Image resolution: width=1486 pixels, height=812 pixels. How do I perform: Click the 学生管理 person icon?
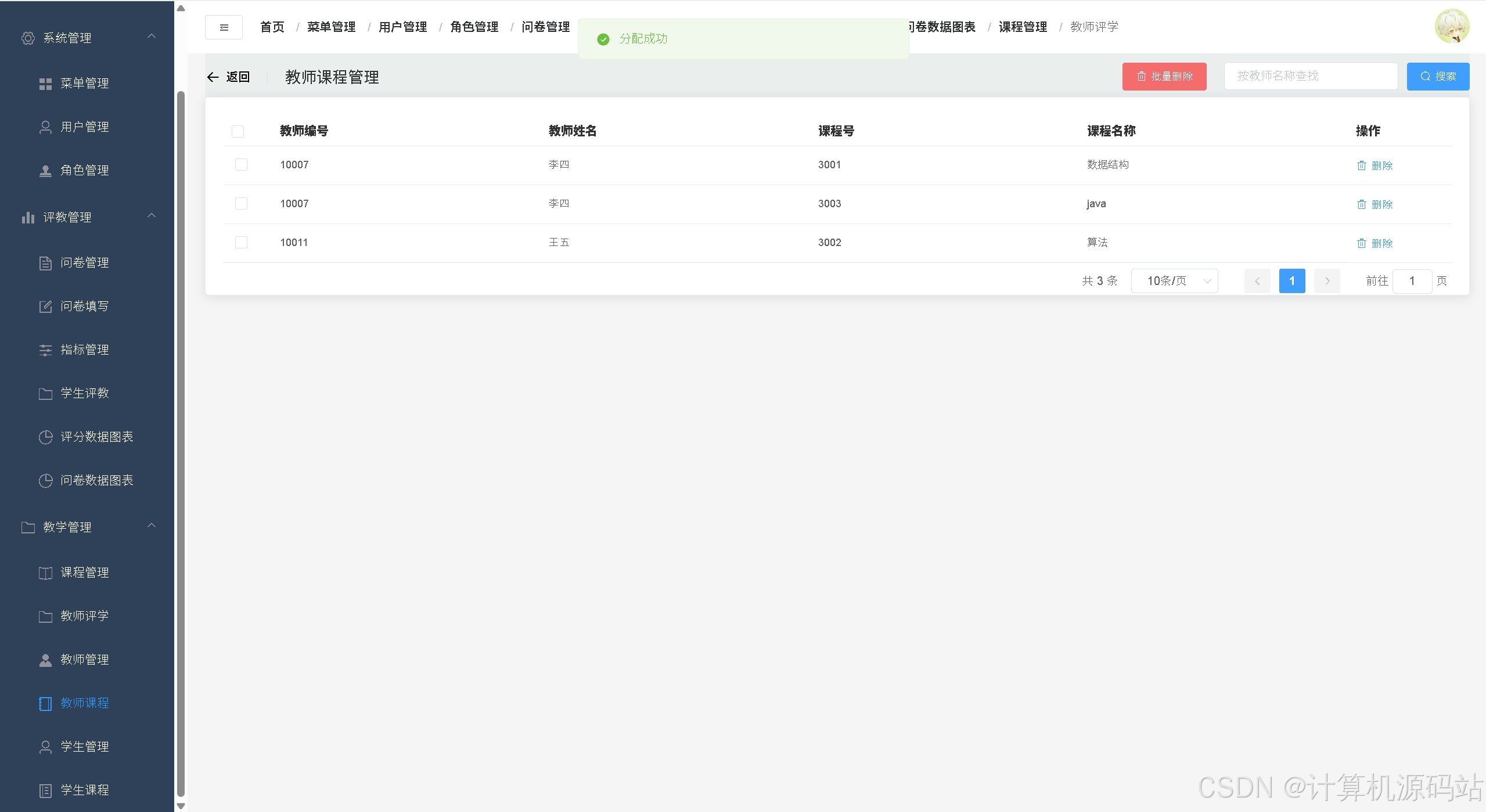pyautogui.click(x=45, y=748)
